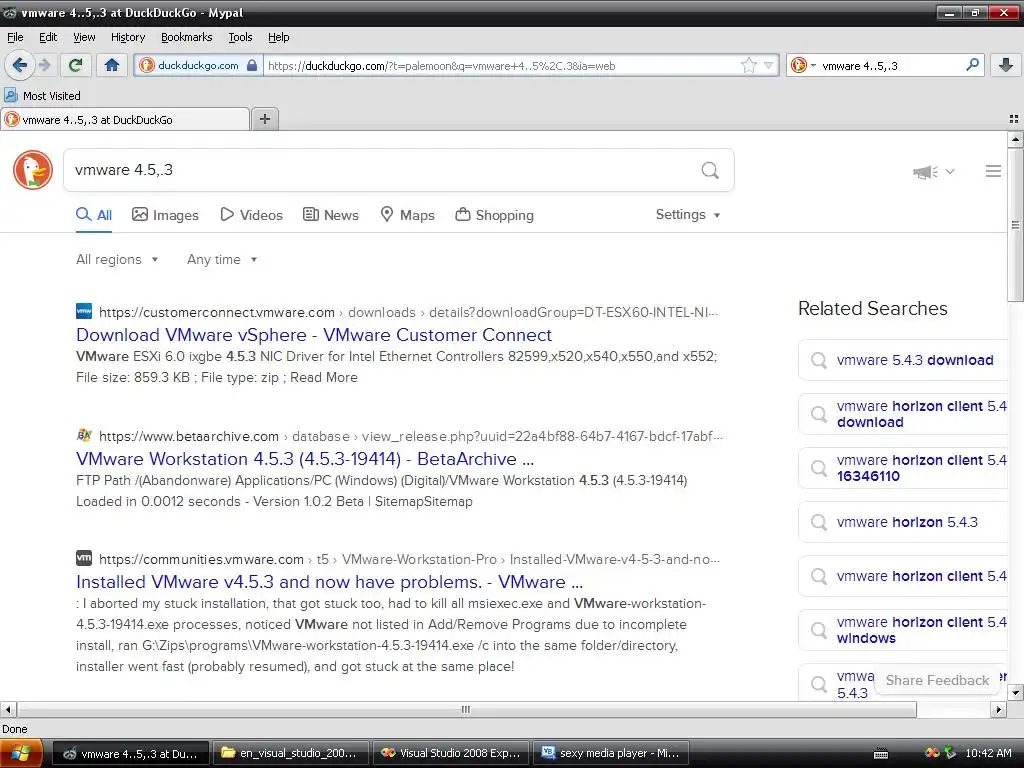Click the Forward navigation arrow
1024x768 pixels.
click(x=44, y=65)
